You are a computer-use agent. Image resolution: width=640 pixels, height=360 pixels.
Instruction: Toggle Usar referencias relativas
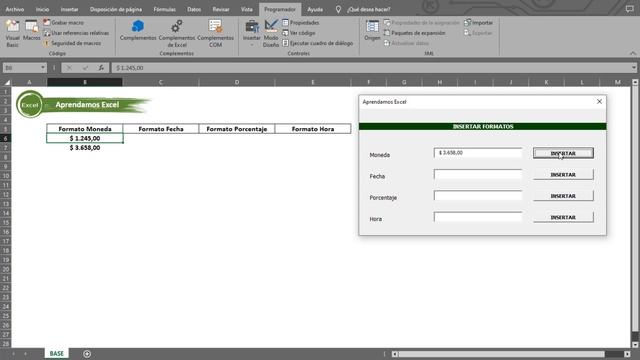tap(76, 33)
